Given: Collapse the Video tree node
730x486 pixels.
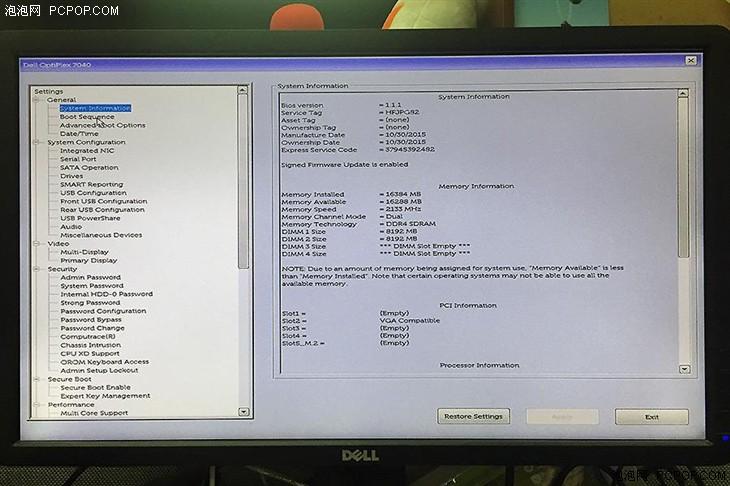Looking at the screenshot, I should (37, 243).
